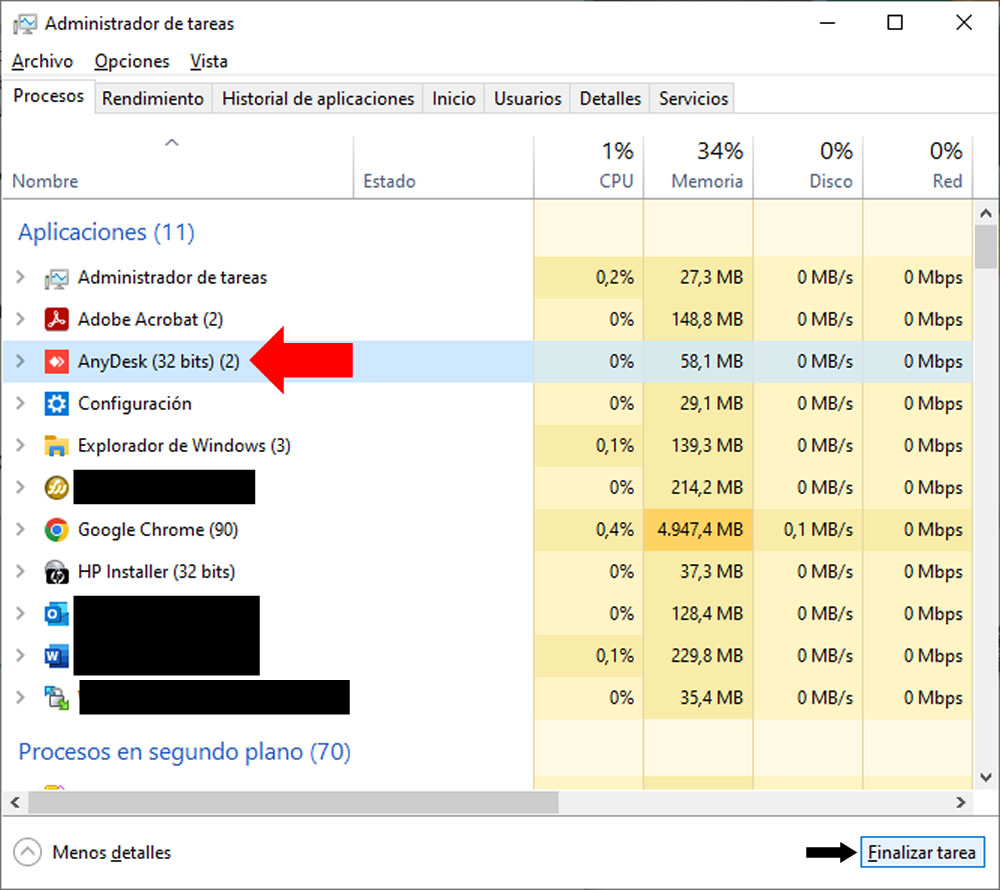Open the Opciones menu

pos(132,61)
